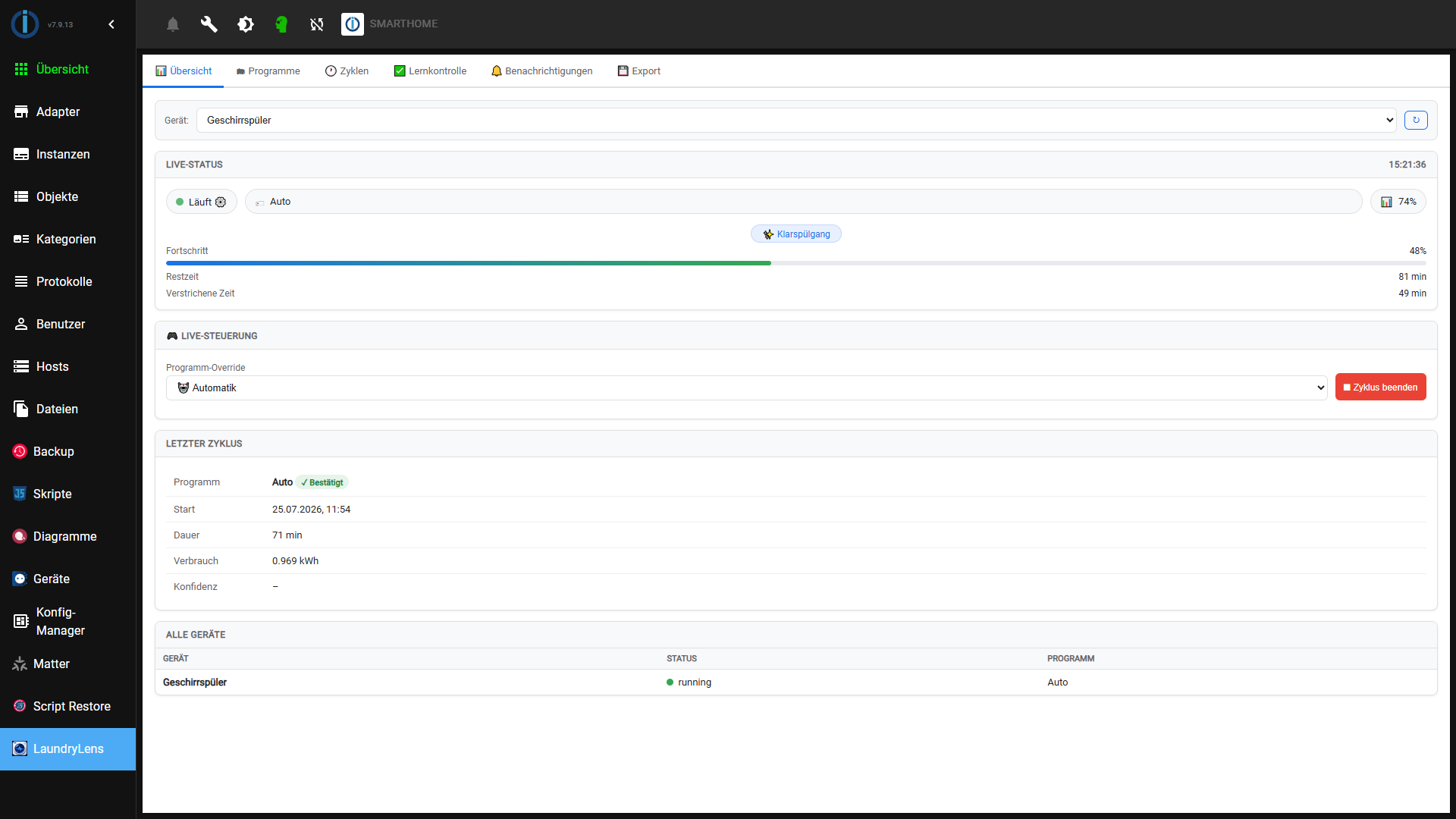Screen dimensions: 1456x819
Task: Click the SMARTHOME host logo icon
Action: tap(353, 24)
